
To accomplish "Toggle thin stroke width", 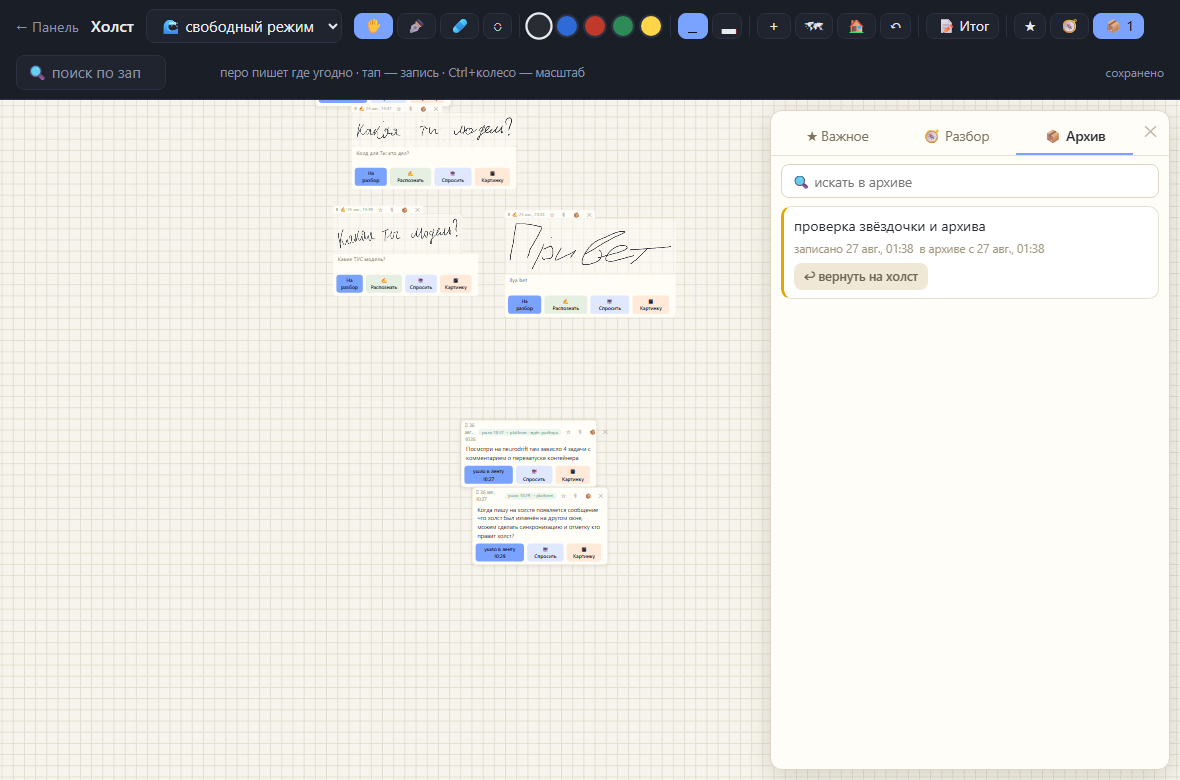I will [692, 26].
